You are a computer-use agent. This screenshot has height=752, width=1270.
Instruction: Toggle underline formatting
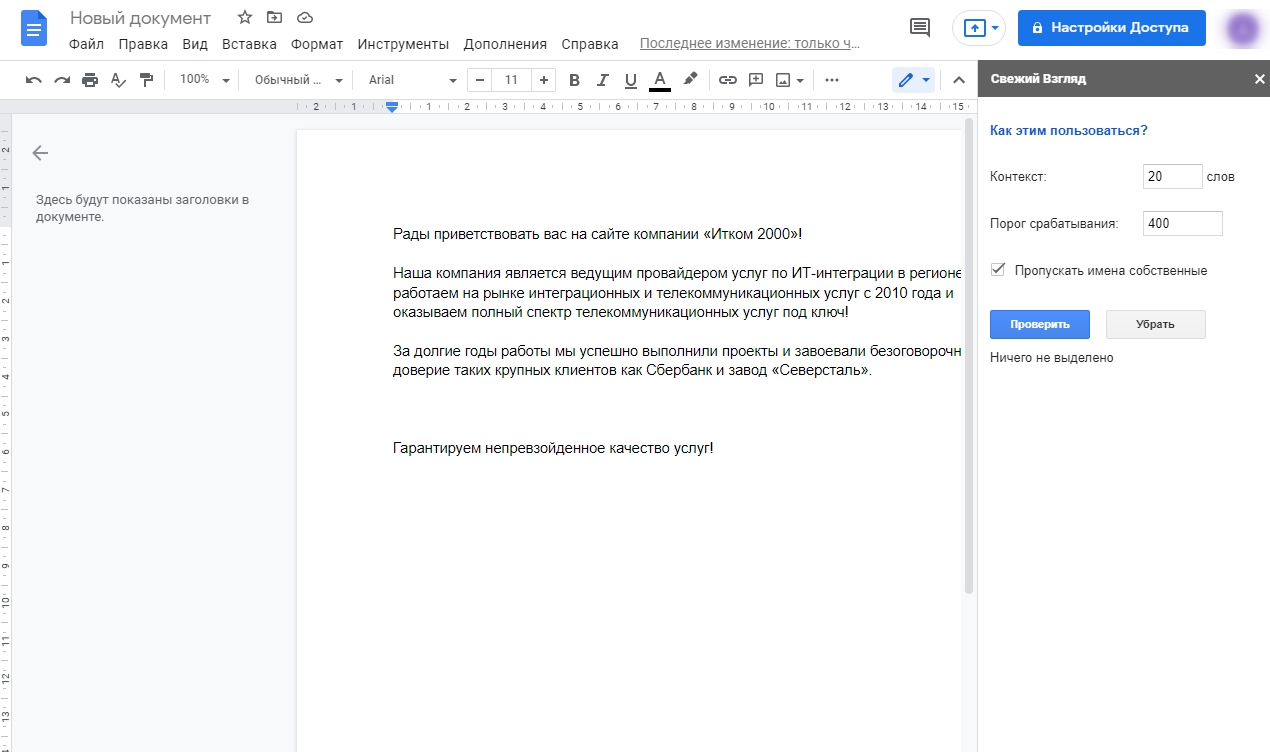(630, 80)
